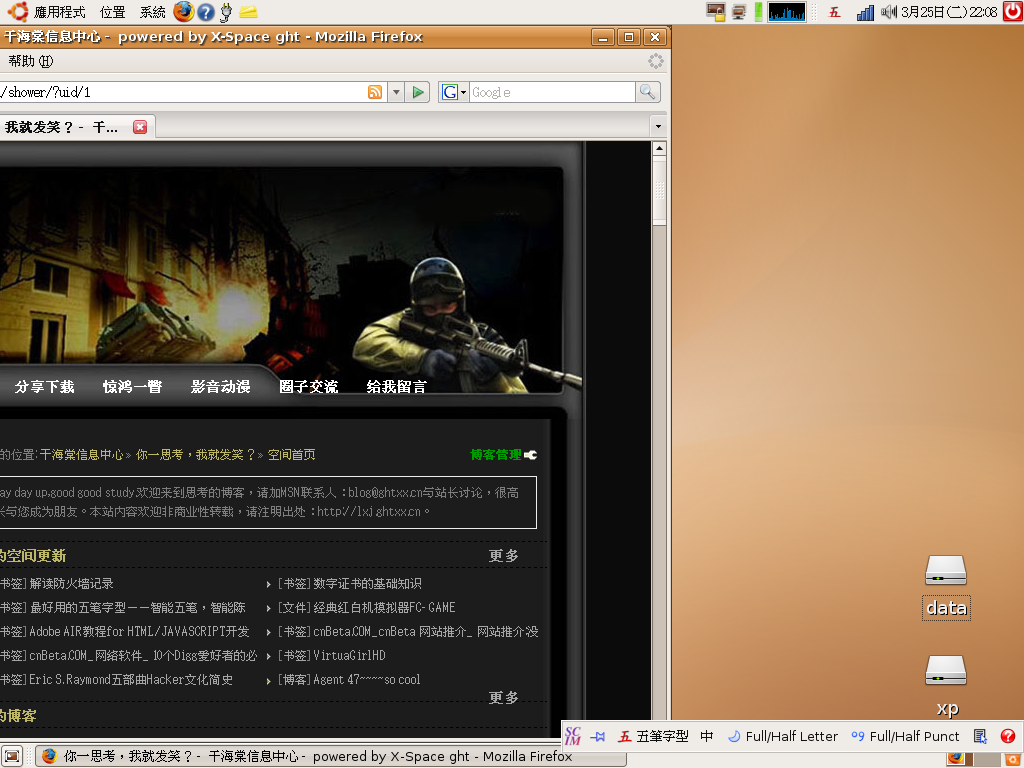Viewport: 1024px width, 768px height.
Task: Click the network monitor computers icon
Action: [x=739, y=12]
